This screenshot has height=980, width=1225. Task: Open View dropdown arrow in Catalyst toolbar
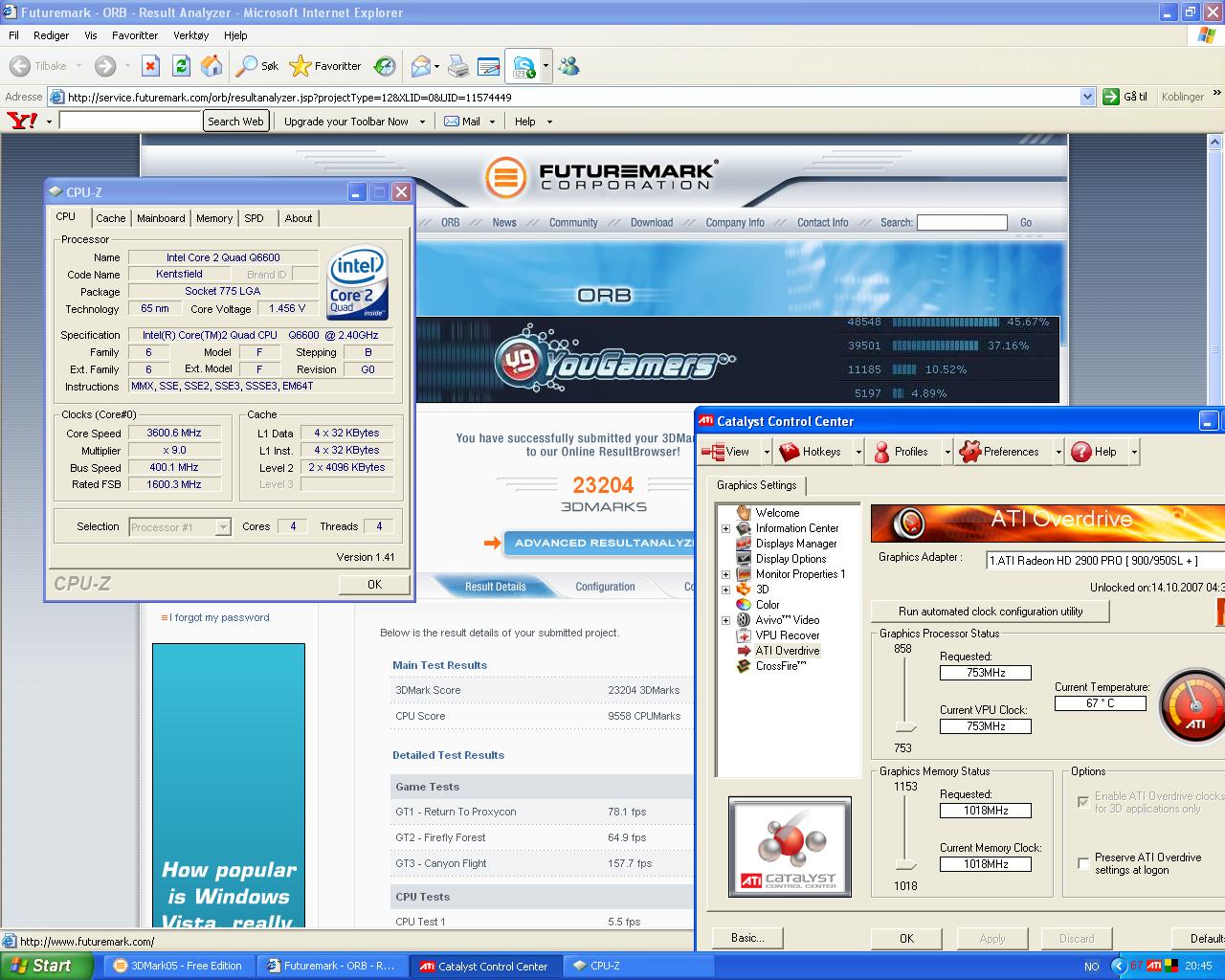click(x=766, y=452)
